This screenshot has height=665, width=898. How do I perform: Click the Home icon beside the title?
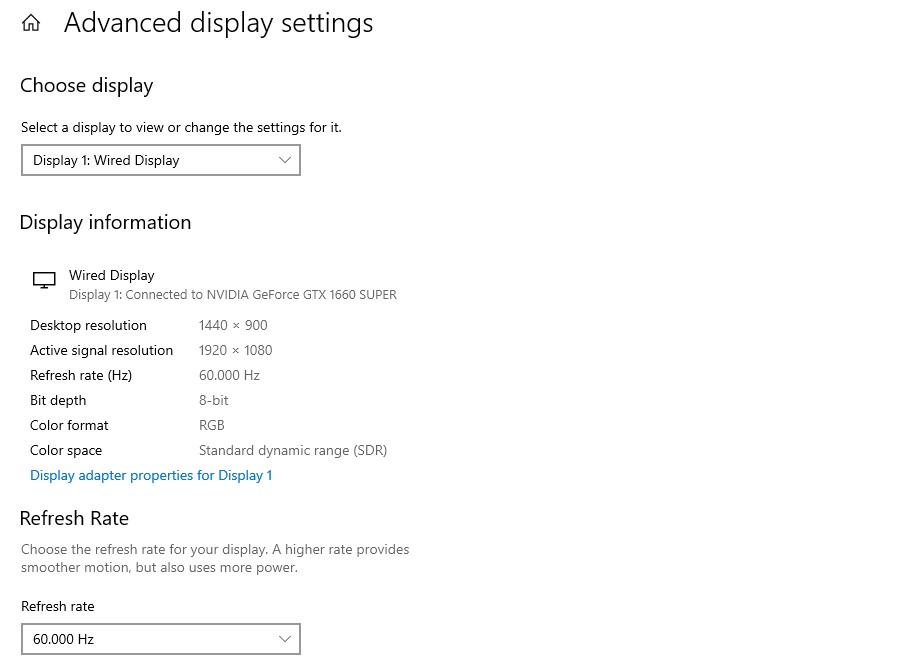coord(31,23)
